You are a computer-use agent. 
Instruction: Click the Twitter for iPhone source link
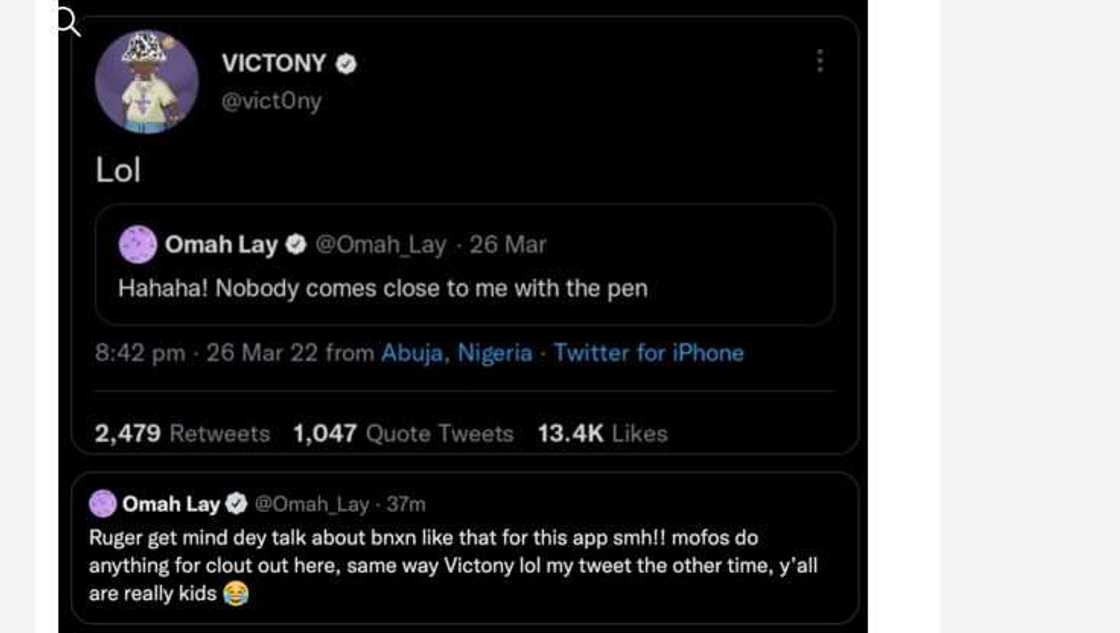coord(649,353)
